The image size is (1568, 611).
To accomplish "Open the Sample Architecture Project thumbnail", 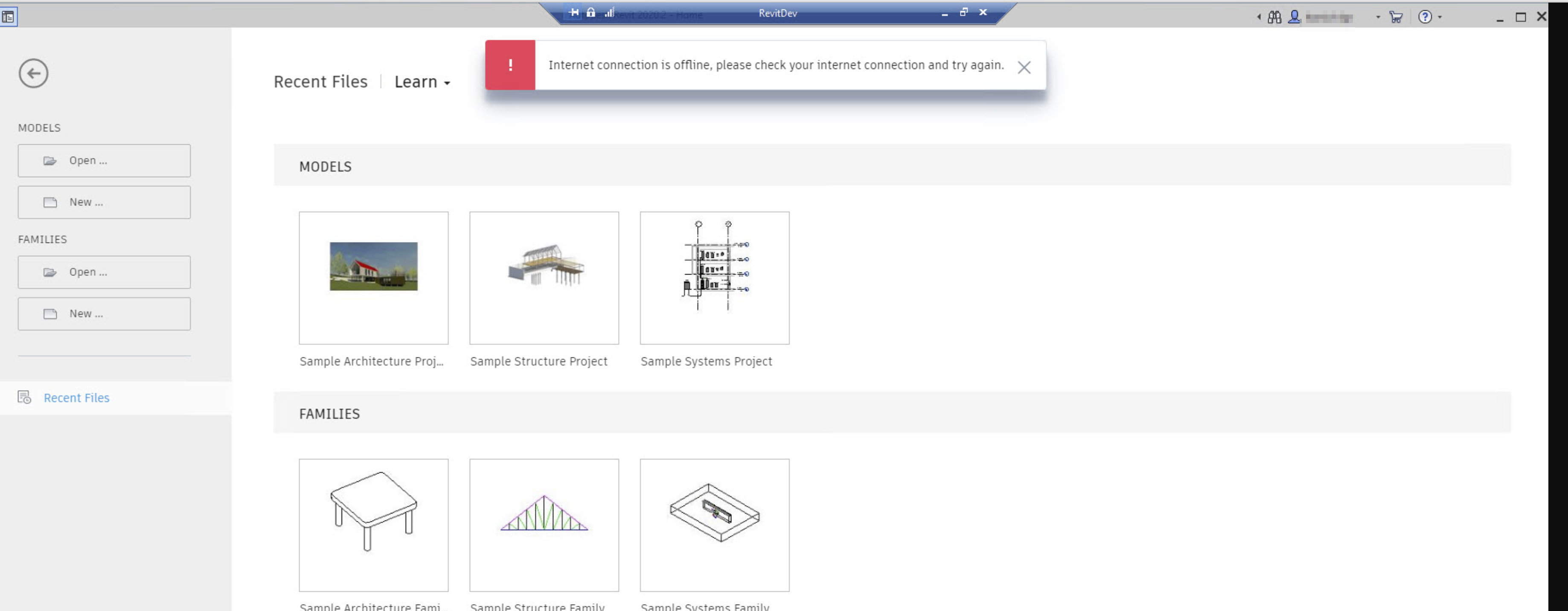I will pyautogui.click(x=373, y=278).
